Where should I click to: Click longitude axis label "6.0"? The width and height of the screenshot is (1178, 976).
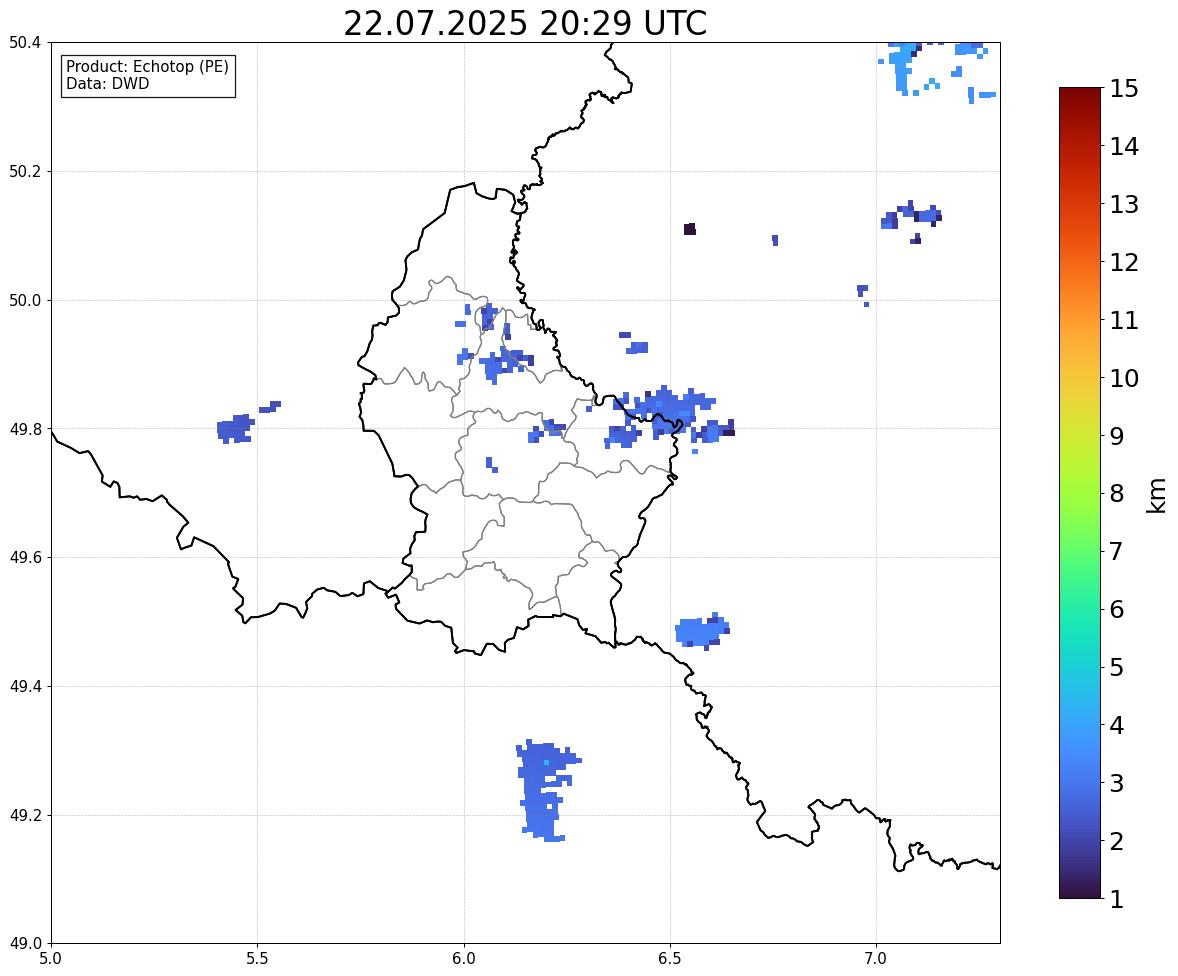click(464, 959)
